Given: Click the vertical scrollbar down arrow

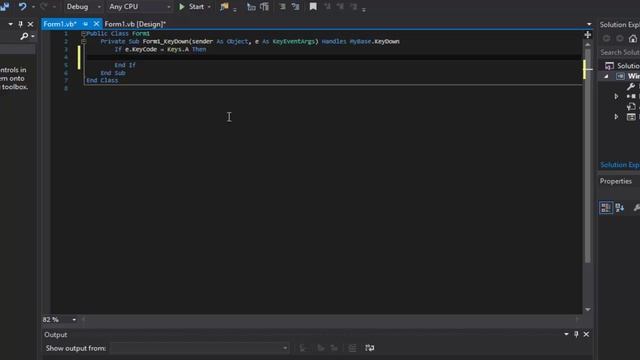Looking at the screenshot, I should (x=588, y=309).
